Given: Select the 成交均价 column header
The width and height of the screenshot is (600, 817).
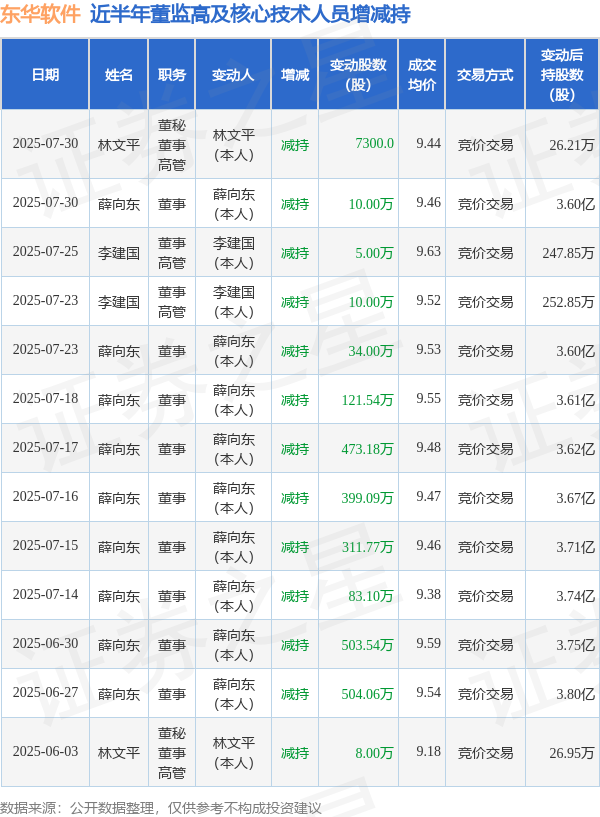Looking at the screenshot, I should coord(421,75).
